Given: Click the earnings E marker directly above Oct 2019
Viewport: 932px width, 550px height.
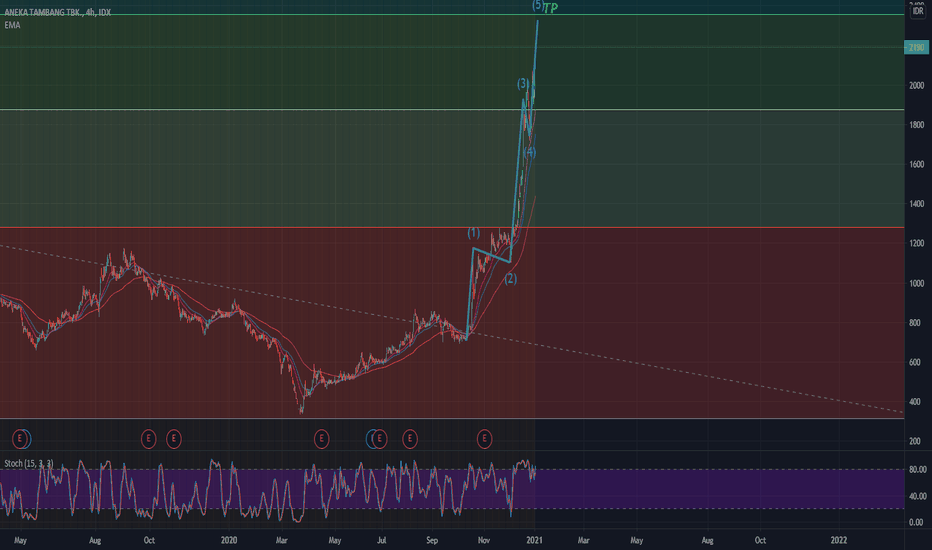Looking at the screenshot, I should pyautogui.click(x=149, y=439).
